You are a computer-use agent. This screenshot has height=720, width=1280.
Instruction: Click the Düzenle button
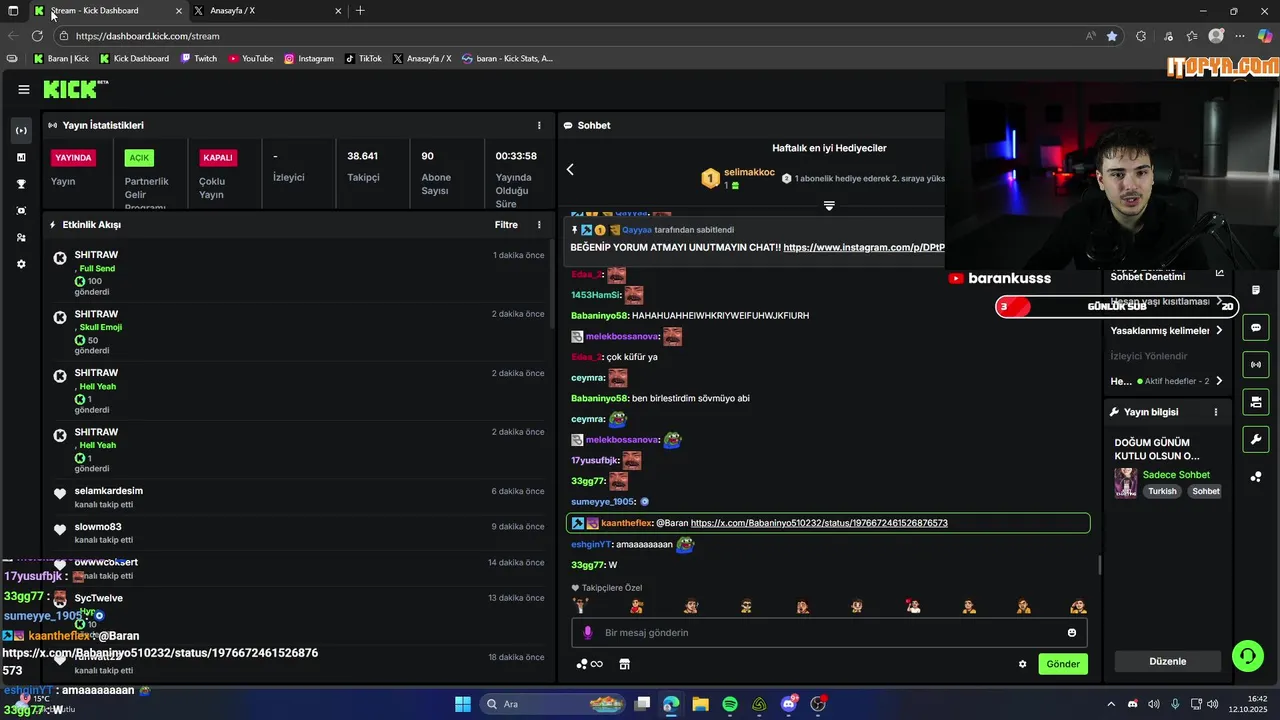coord(1168,662)
